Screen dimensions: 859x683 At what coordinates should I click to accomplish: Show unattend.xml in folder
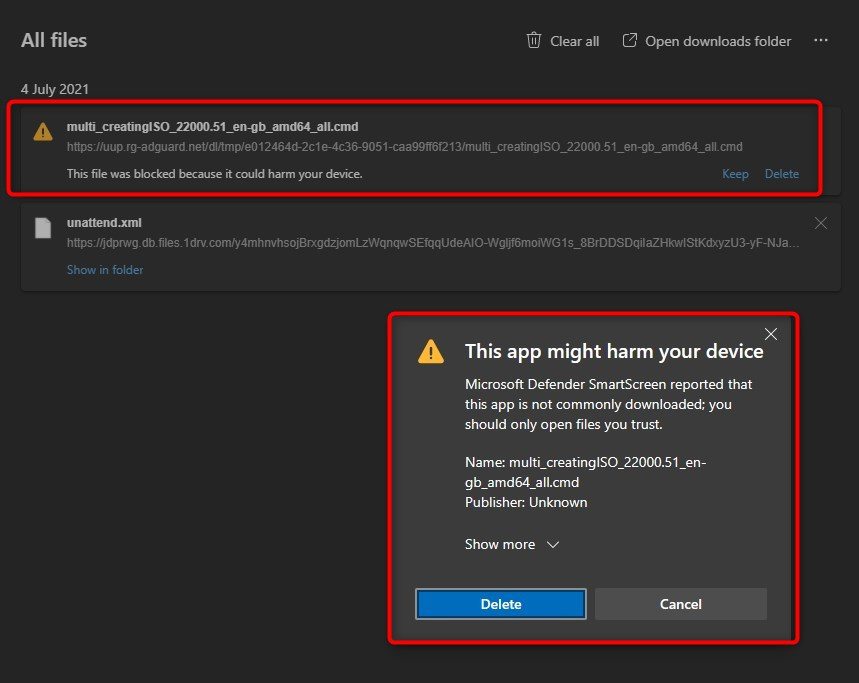click(105, 269)
